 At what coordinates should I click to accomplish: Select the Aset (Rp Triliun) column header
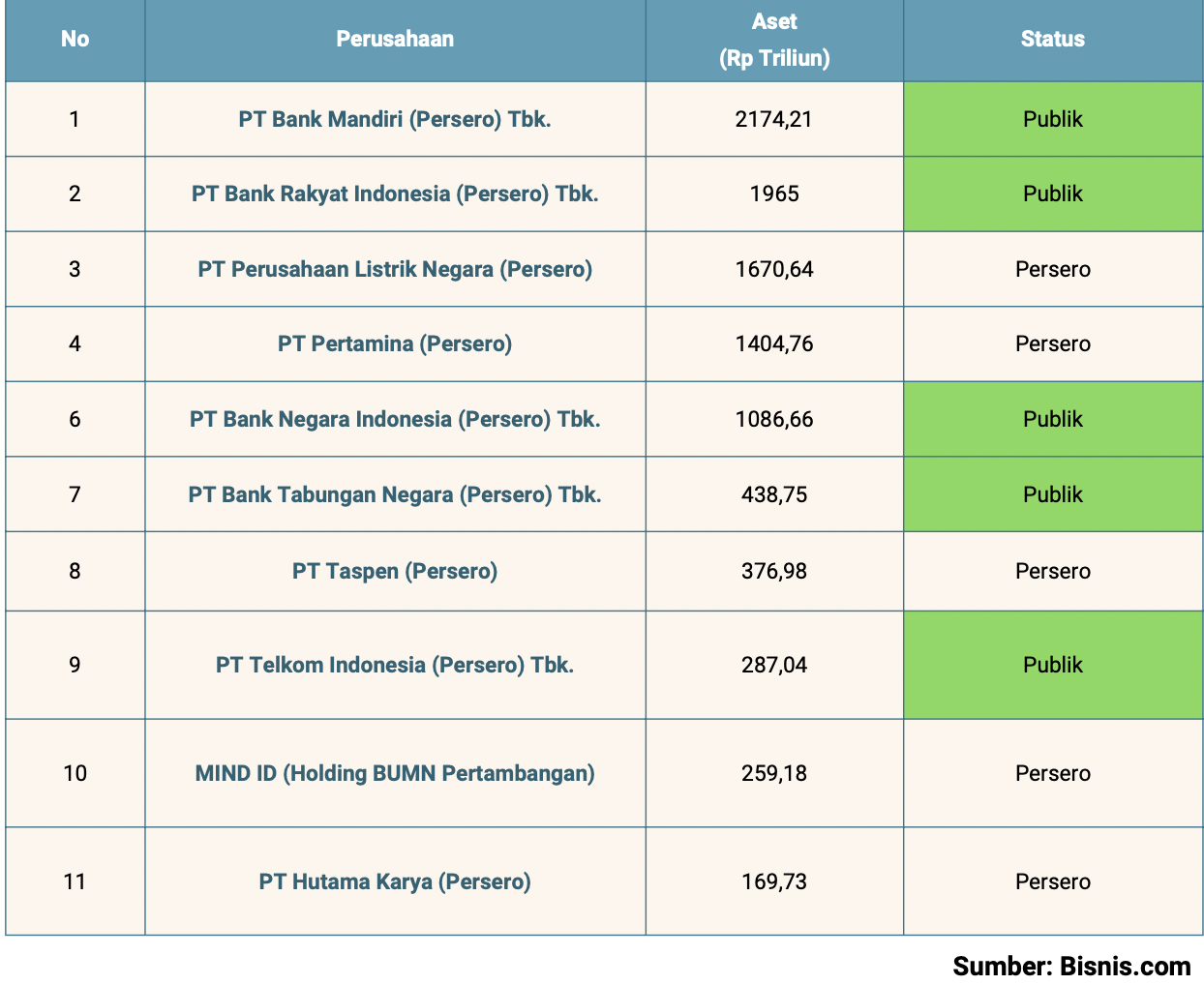pyautogui.click(x=774, y=40)
